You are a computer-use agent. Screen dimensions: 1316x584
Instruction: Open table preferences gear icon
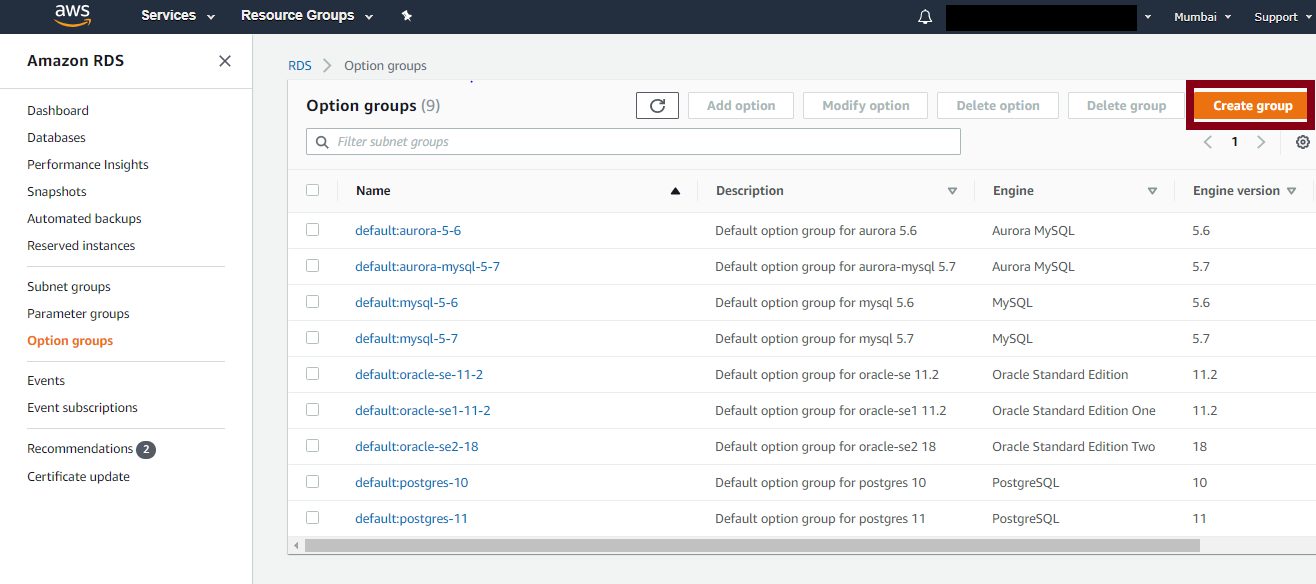pos(1302,142)
